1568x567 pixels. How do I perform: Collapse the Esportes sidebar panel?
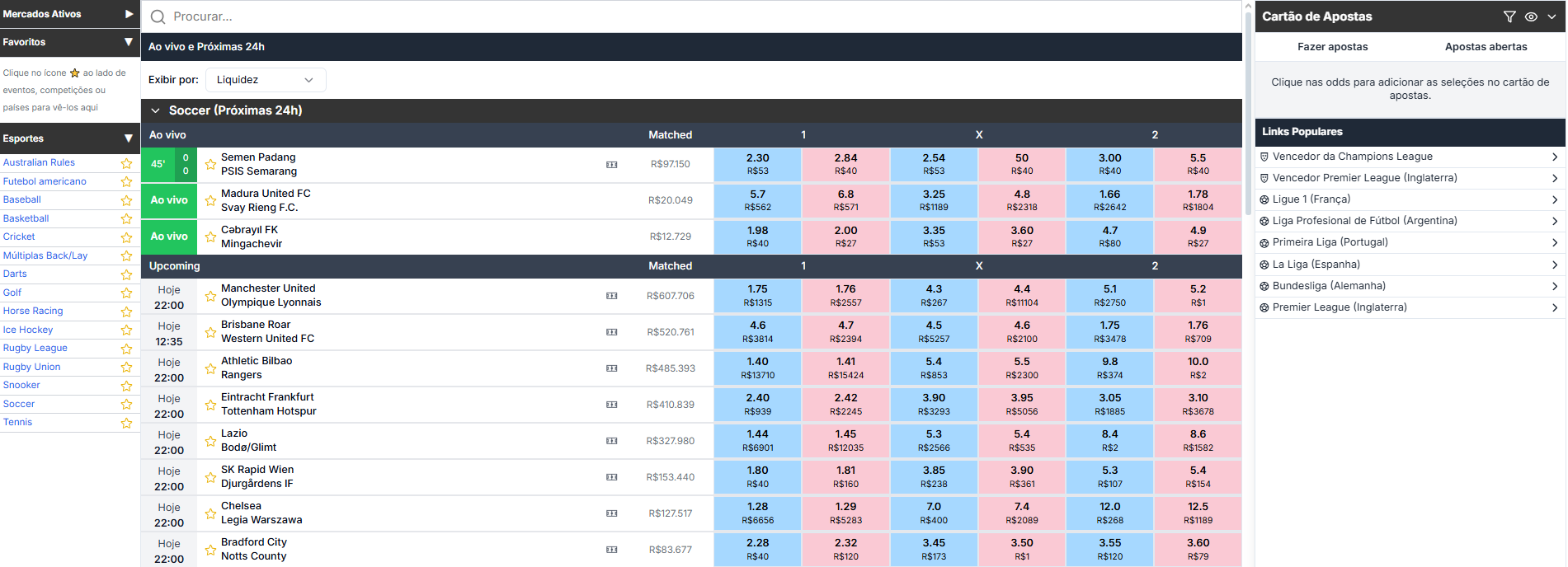[x=128, y=138]
